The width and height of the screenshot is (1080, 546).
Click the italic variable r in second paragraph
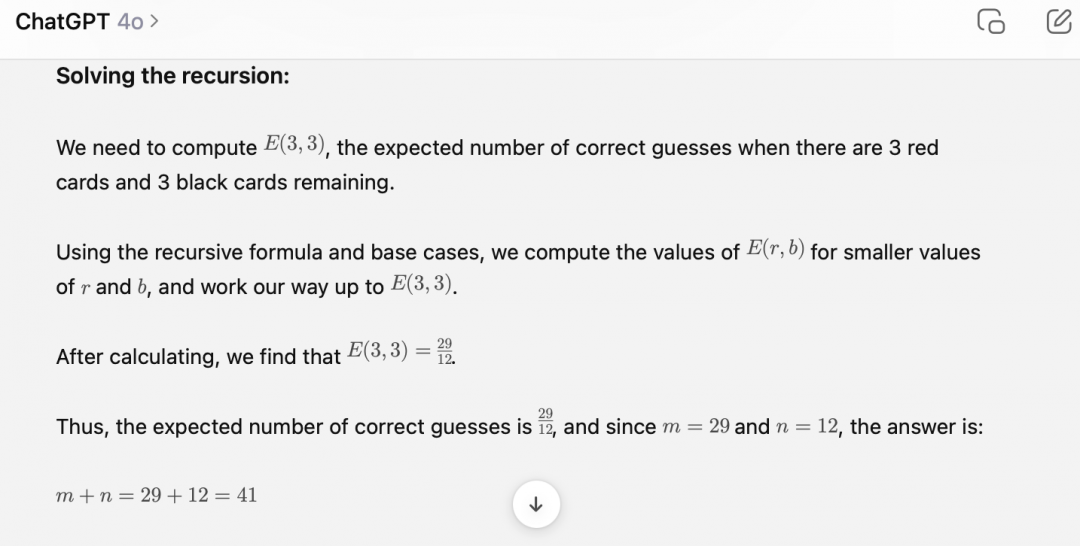[84, 288]
